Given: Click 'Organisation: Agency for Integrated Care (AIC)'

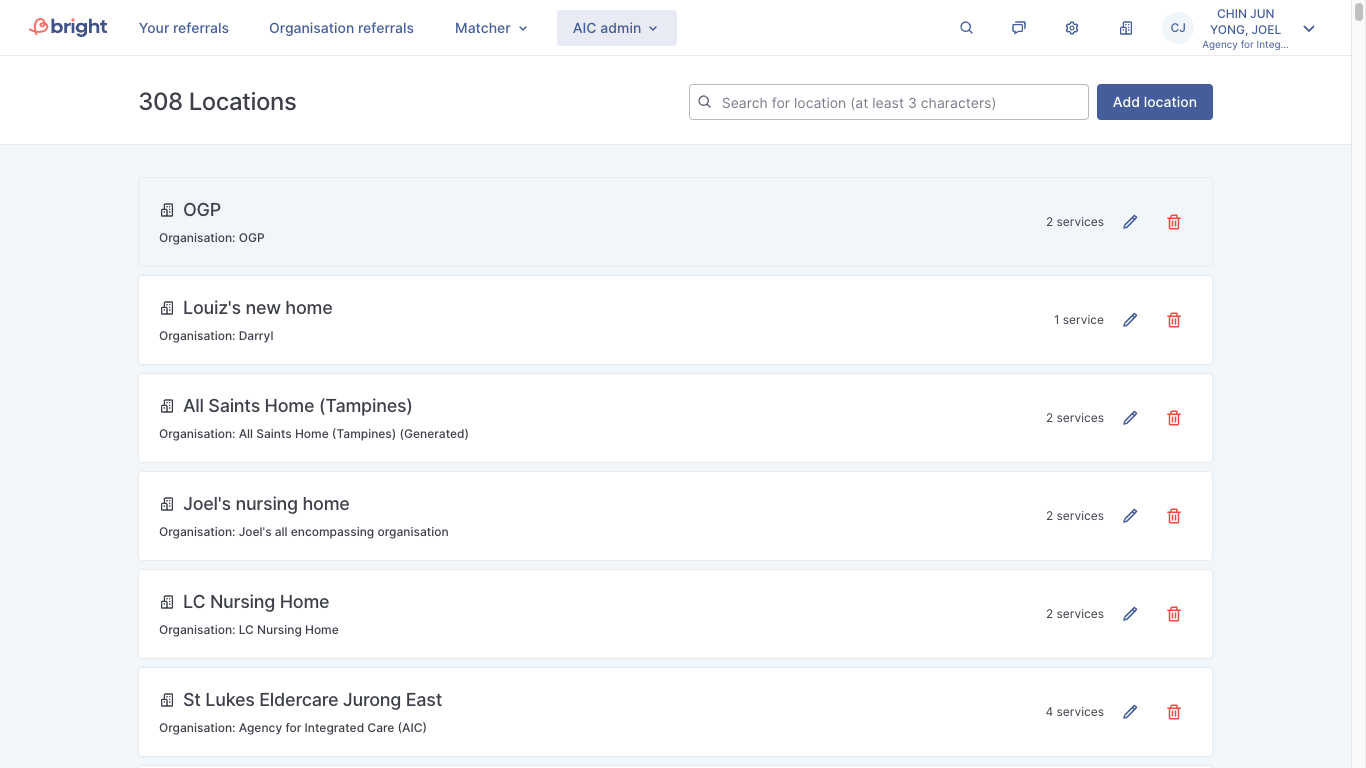Looking at the screenshot, I should pos(293,728).
